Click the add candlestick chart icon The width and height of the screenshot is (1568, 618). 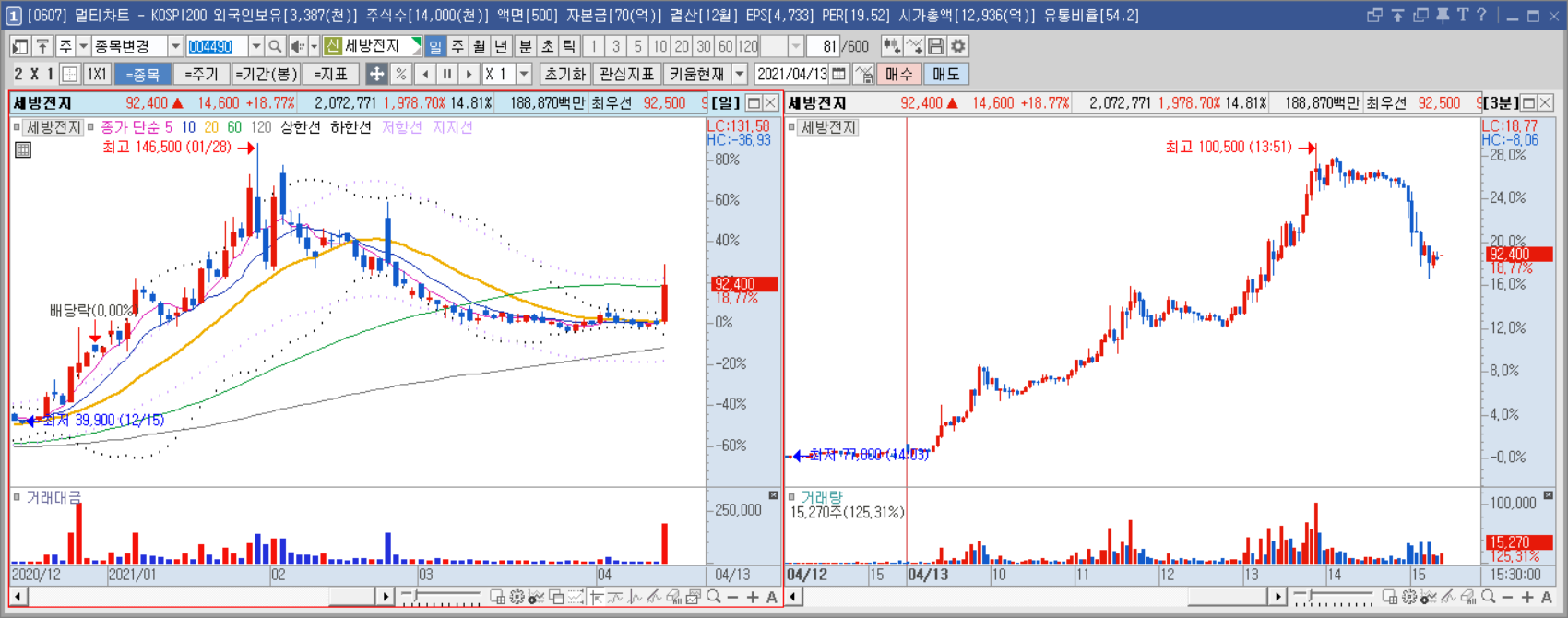click(x=891, y=46)
